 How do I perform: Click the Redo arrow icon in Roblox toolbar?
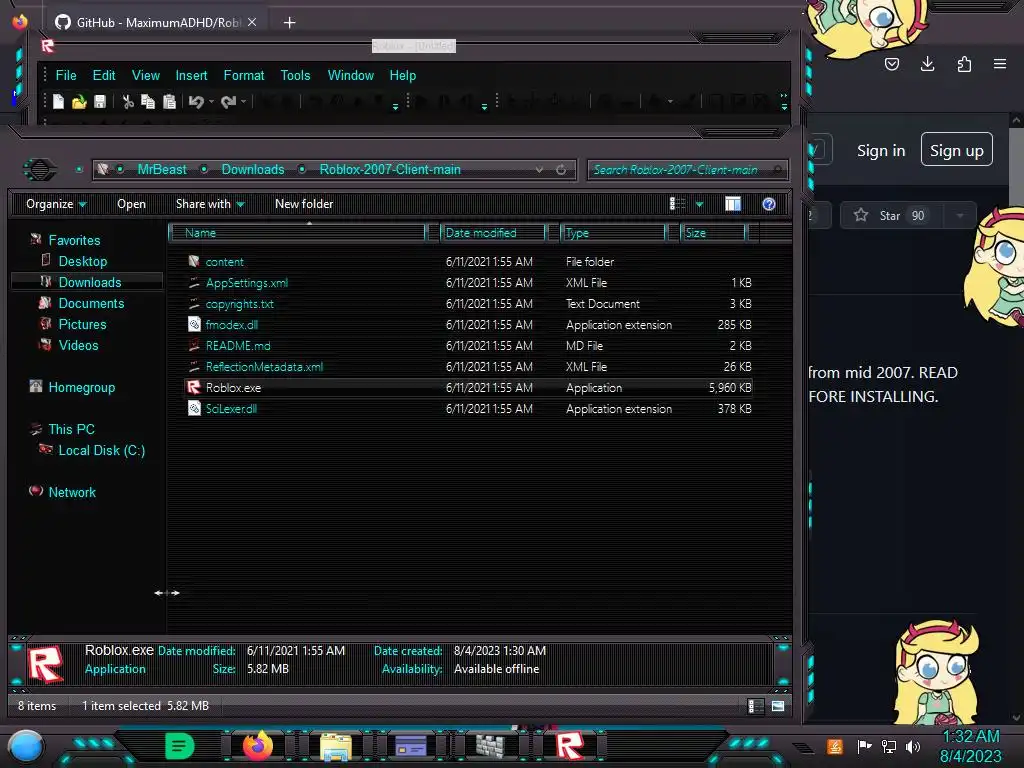tap(228, 102)
